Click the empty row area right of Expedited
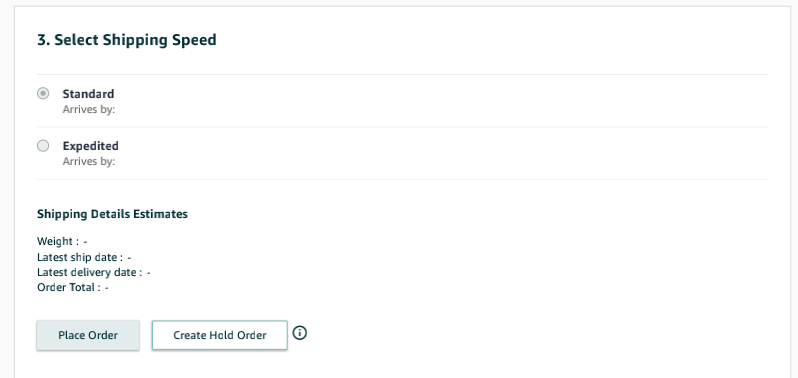The width and height of the screenshot is (798, 378). (x=443, y=153)
